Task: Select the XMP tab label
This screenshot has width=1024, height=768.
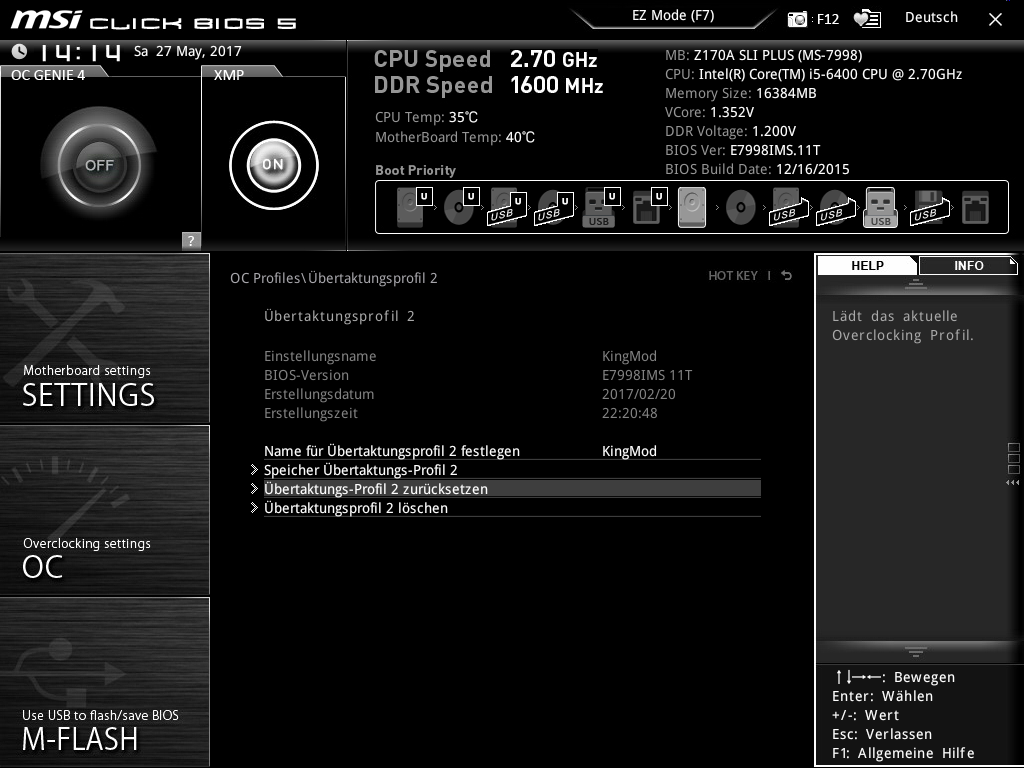Action: coord(229,75)
